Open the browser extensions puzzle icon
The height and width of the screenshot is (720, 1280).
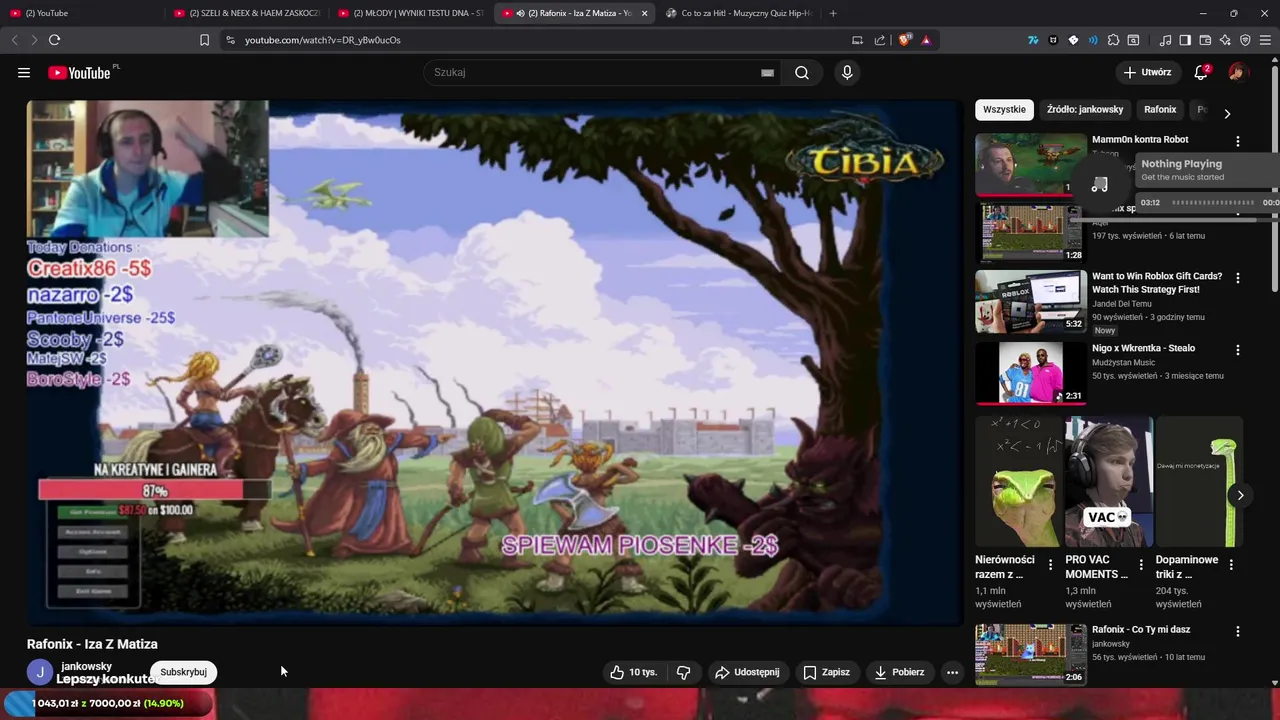click(1113, 40)
